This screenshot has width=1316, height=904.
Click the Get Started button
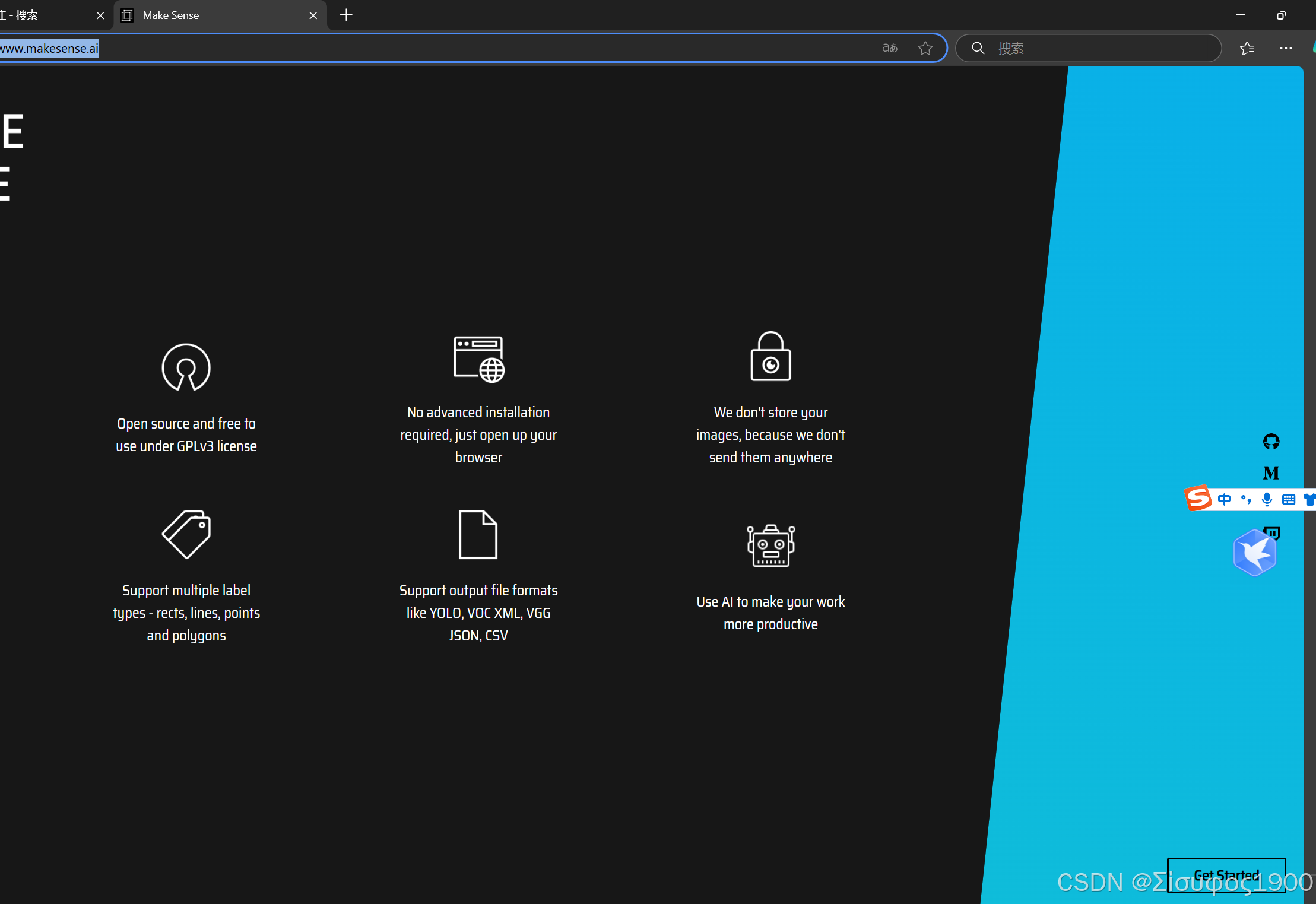point(1226,875)
